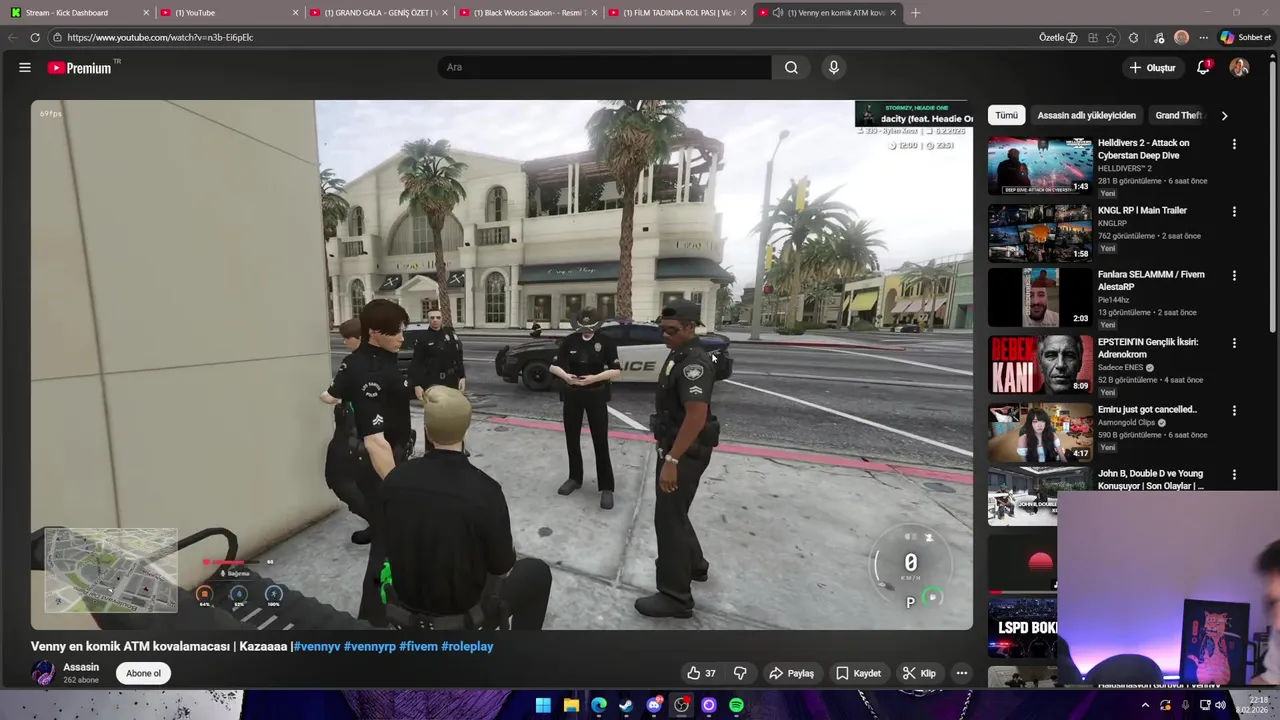Open Sohbet et Copilot chat button

(1245, 37)
